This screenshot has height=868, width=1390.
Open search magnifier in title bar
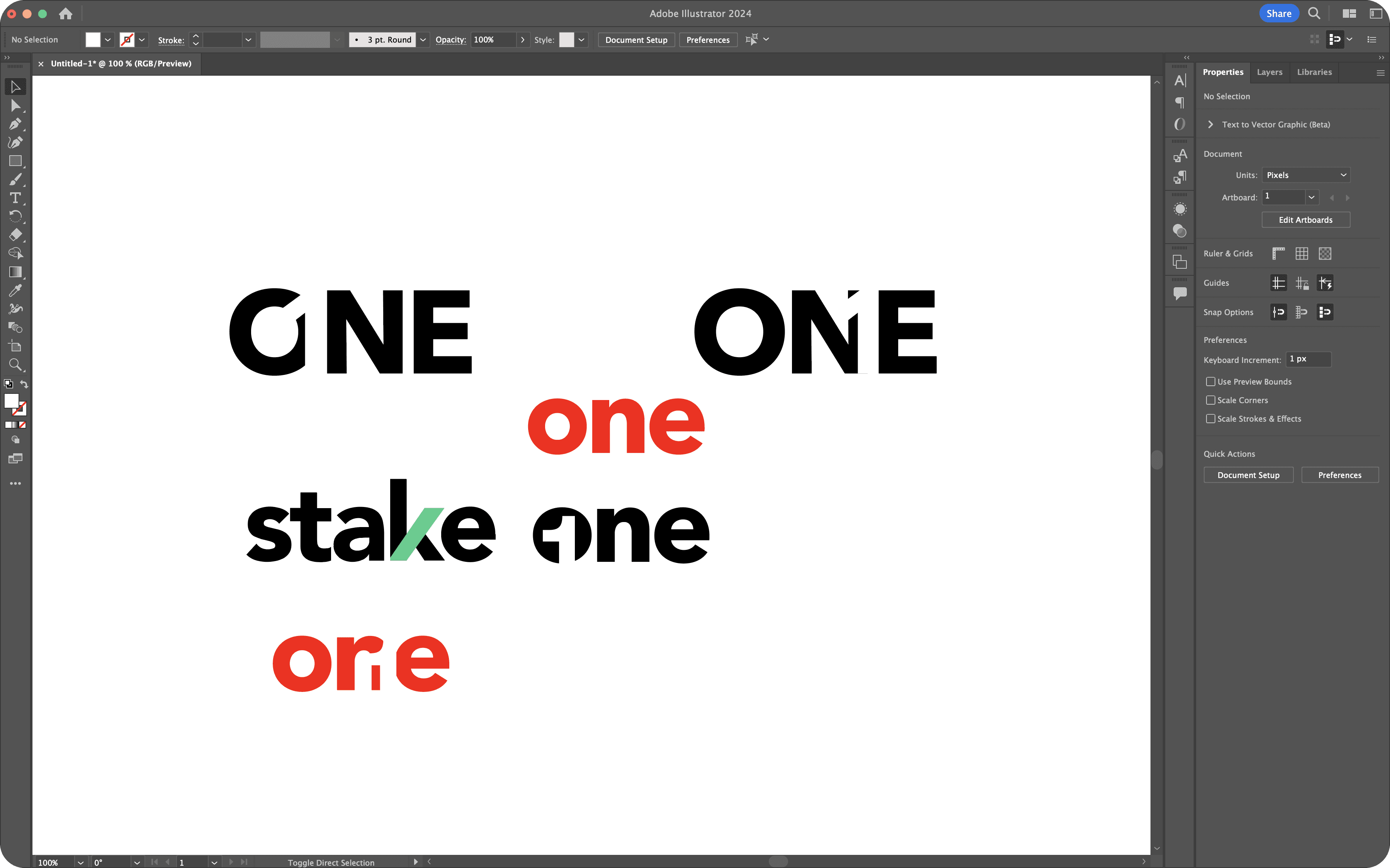(x=1314, y=13)
